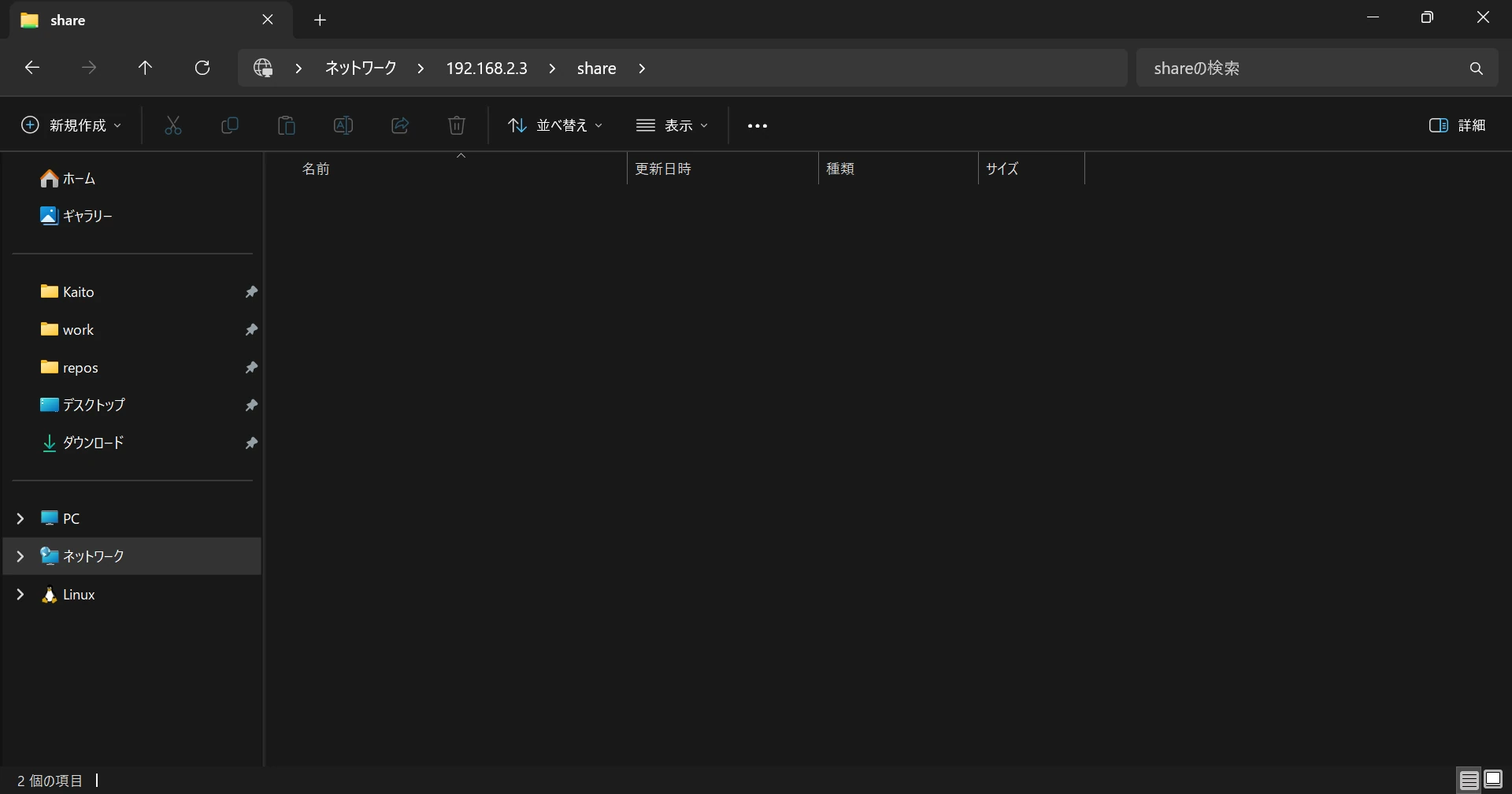Click 2 個の項目 status bar text

[x=50, y=781]
